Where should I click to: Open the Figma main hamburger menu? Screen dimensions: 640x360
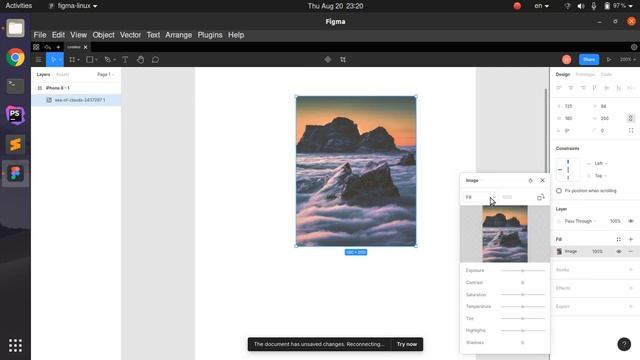pos(38,60)
